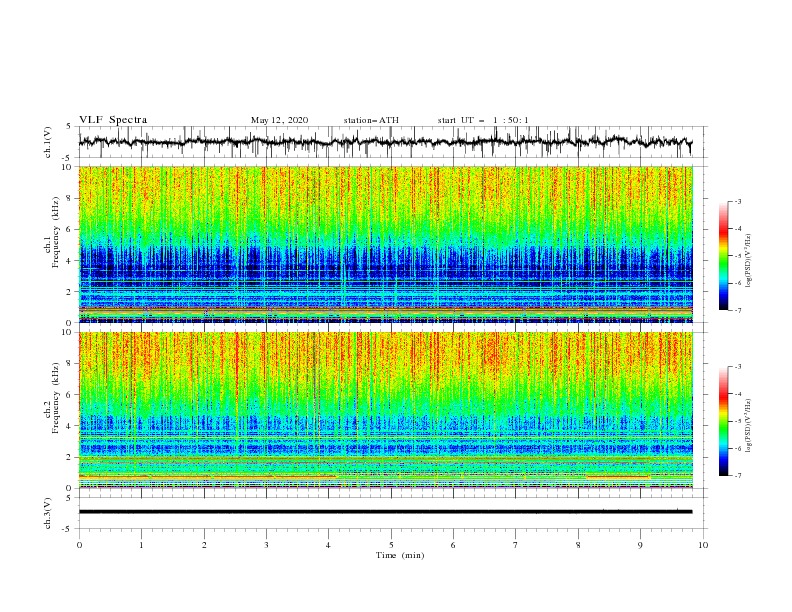Click the color bar beside ch.1 spectrogram

point(723,256)
